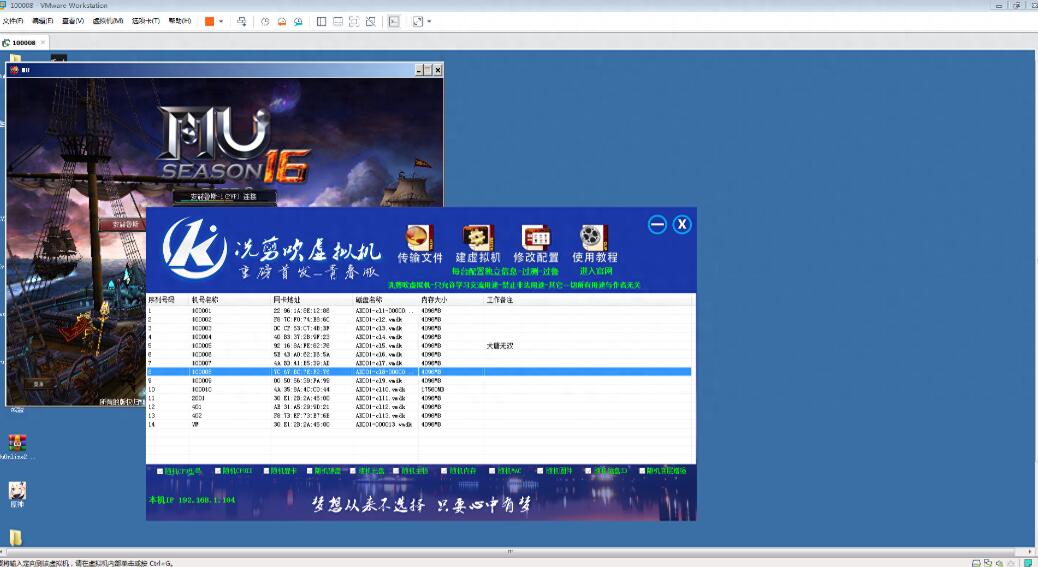
Task: Toggle the library sidebar toolbar icon
Action: coord(321,21)
